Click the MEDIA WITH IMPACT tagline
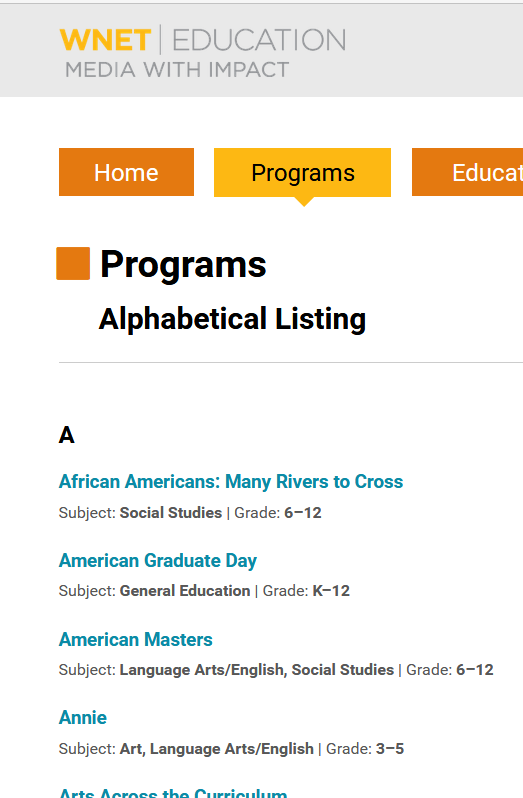Screen dimensions: 523x798 [177, 70]
